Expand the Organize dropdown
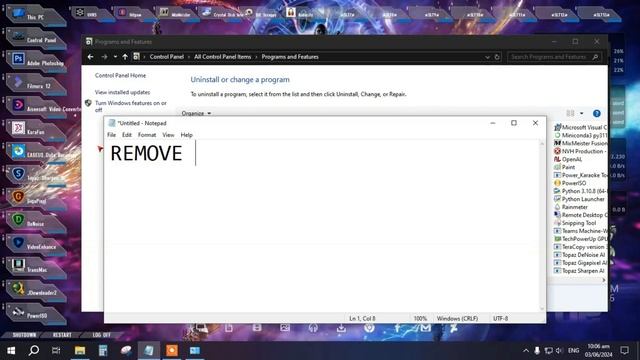The height and width of the screenshot is (360, 640). point(196,113)
